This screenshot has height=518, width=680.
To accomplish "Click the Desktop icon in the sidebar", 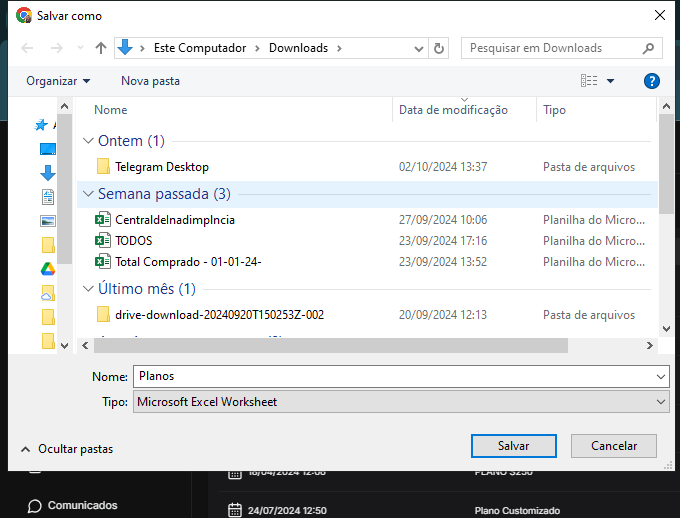I will (47, 149).
